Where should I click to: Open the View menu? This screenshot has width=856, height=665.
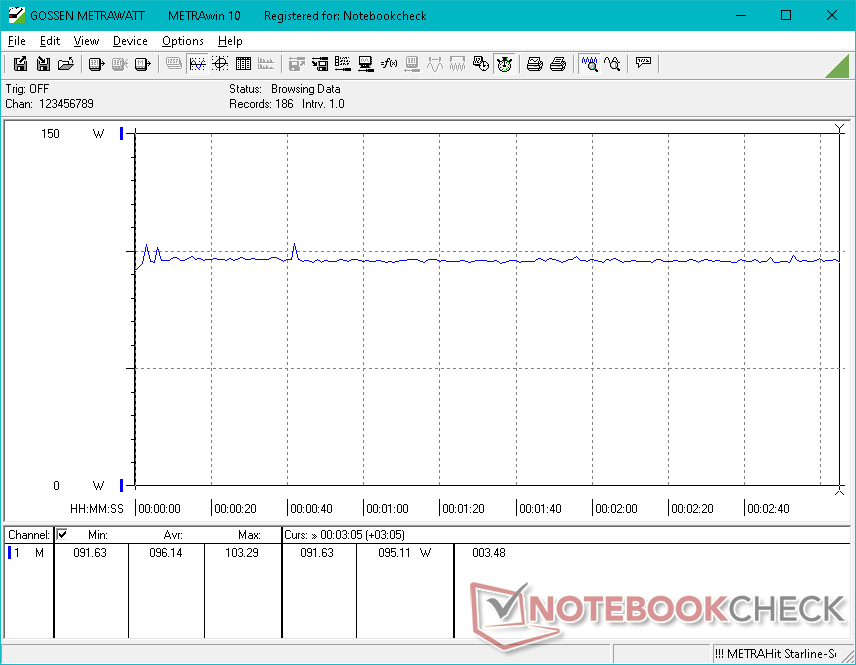[86, 41]
